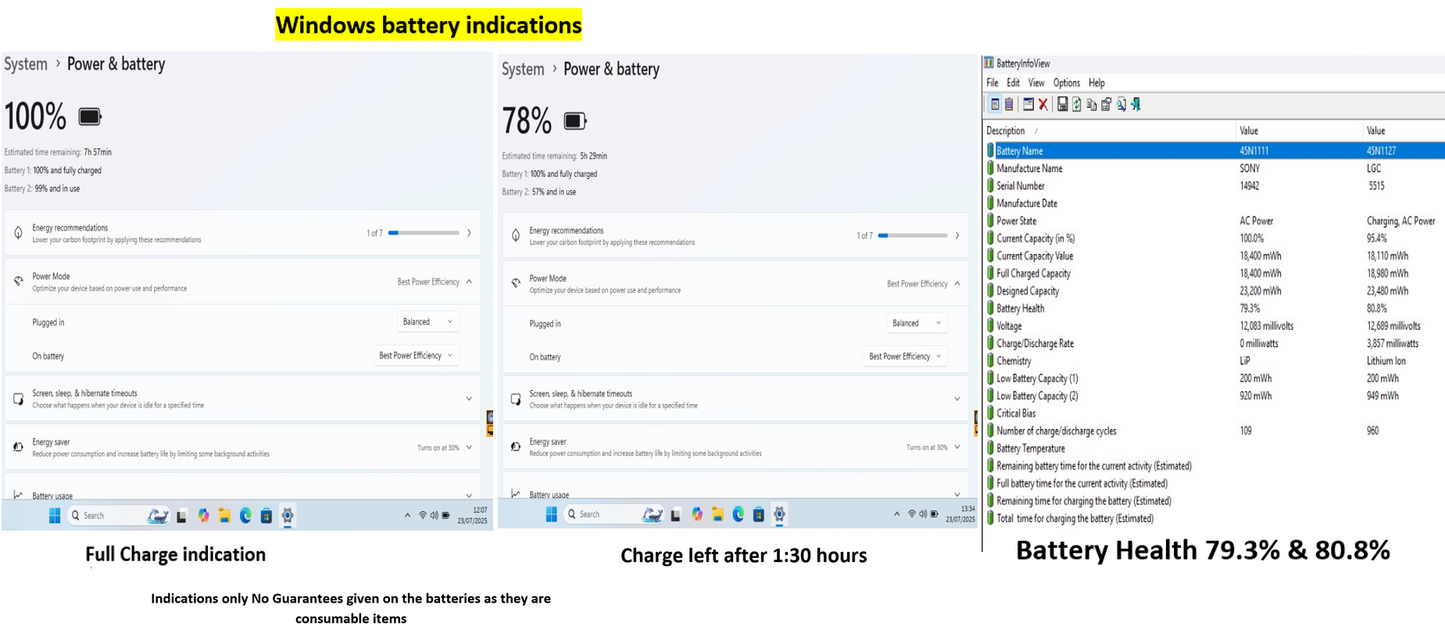Select the highlighted Battery Name row
The image size is (1445, 630).
coord(1214,151)
